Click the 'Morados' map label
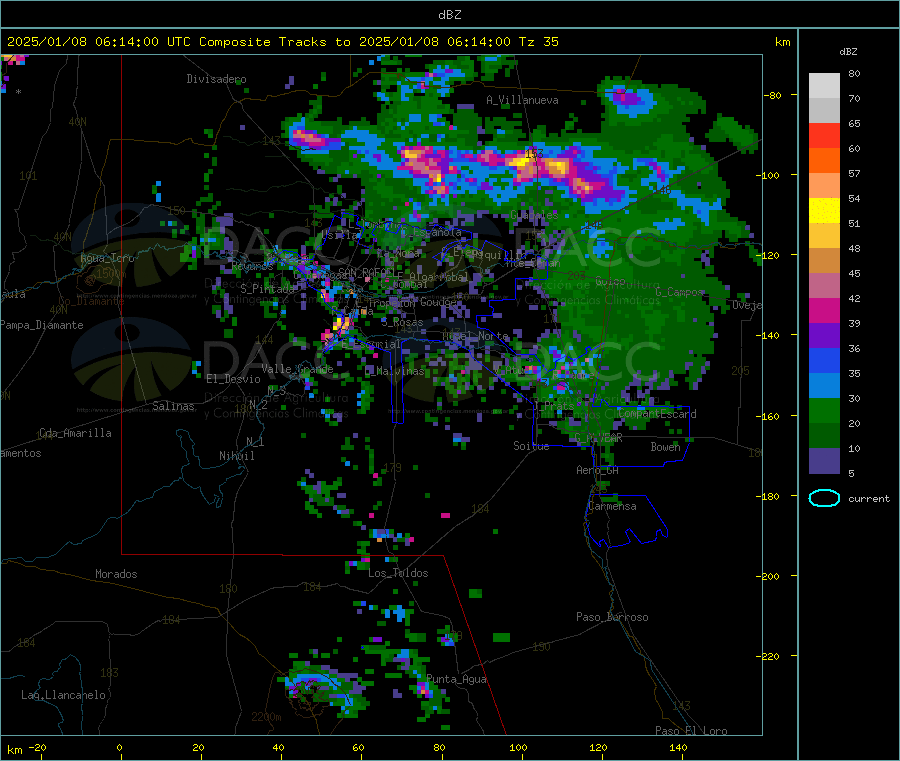This screenshot has width=900, height=761. (116, 574)
